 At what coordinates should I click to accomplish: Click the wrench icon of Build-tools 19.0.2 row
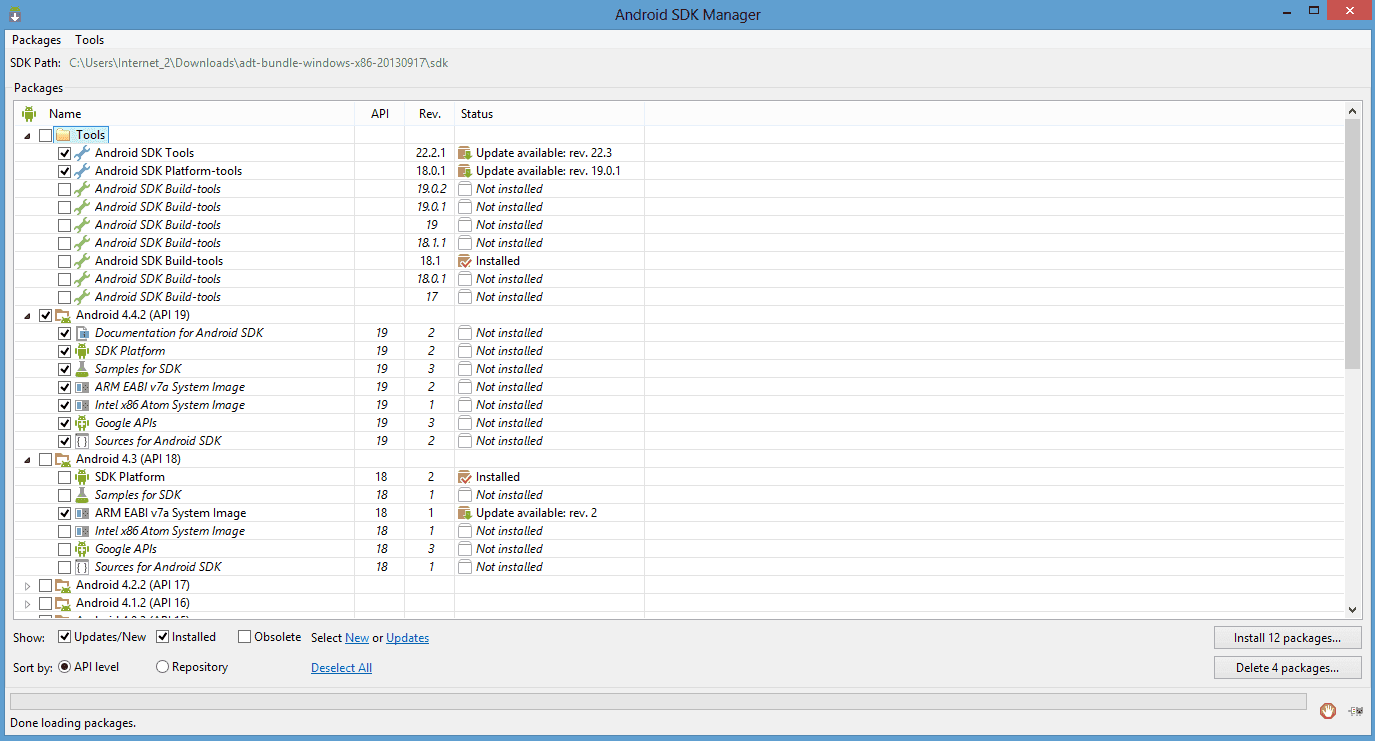click(x=82, y=189)
